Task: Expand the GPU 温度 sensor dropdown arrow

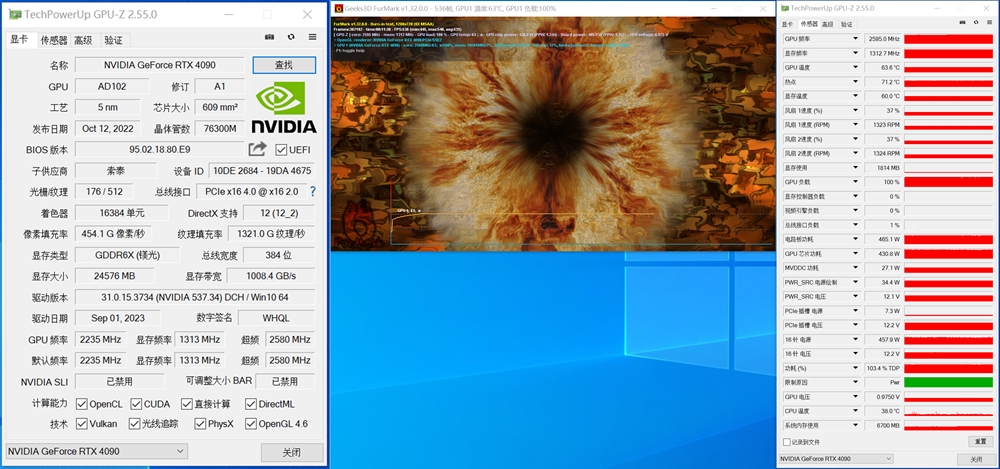Action: [x=855, y=67]
